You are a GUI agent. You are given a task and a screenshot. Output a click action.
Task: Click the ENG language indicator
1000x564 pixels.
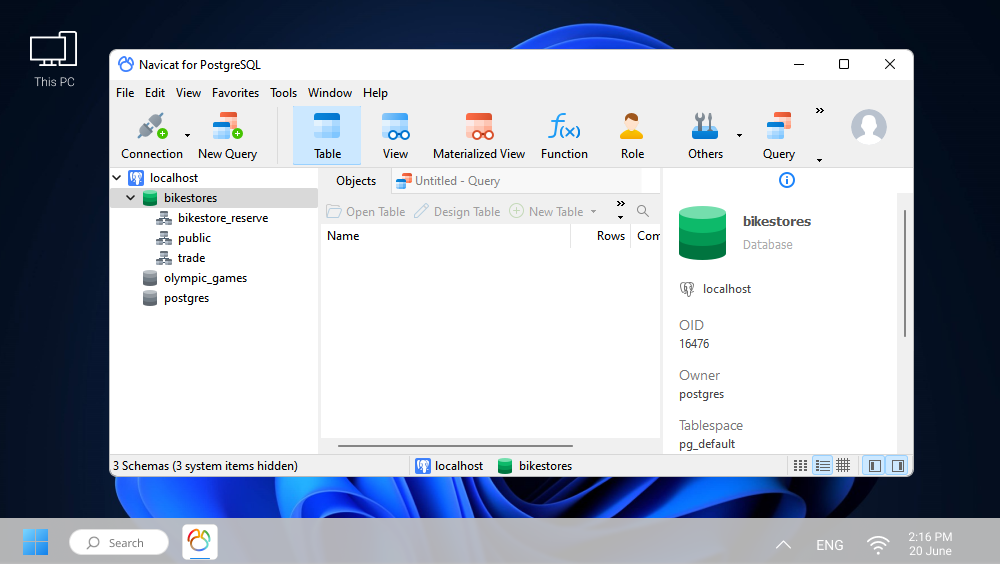pyautogui.click(x=830, y=545)
